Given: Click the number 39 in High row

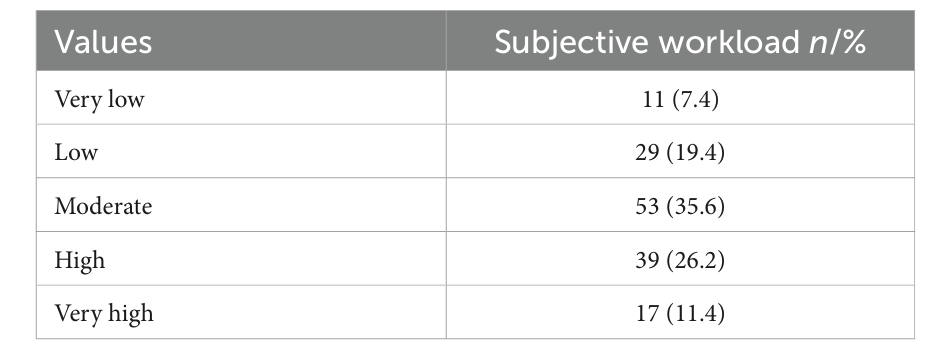Looking at the screenshot, I should coord(647,259).
